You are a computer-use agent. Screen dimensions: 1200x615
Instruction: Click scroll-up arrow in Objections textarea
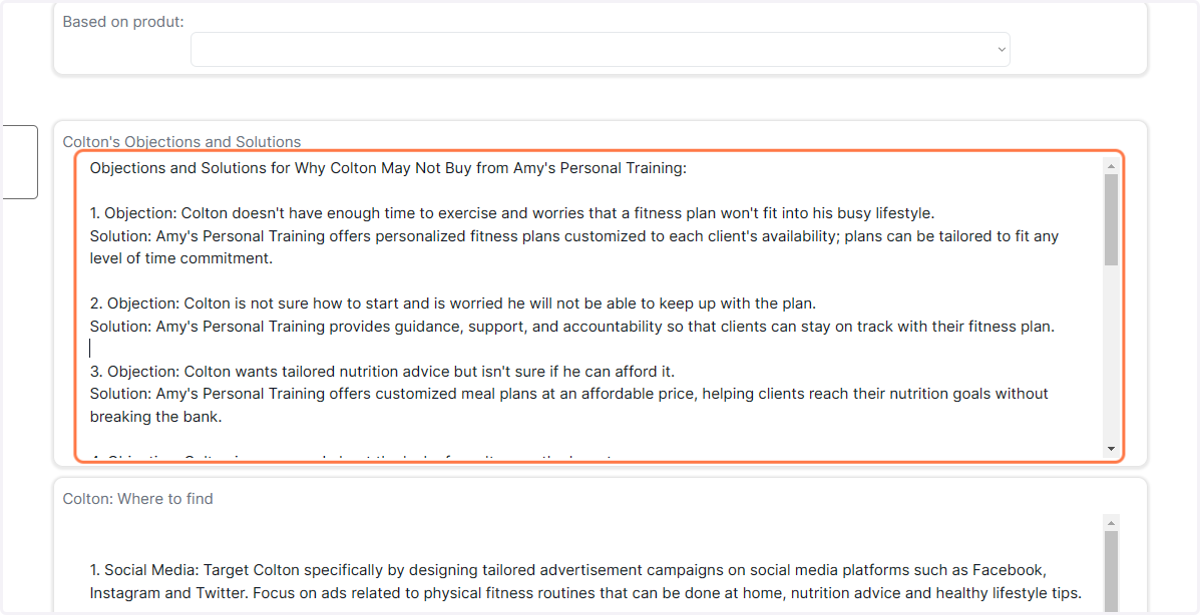tap(1111, 165)
